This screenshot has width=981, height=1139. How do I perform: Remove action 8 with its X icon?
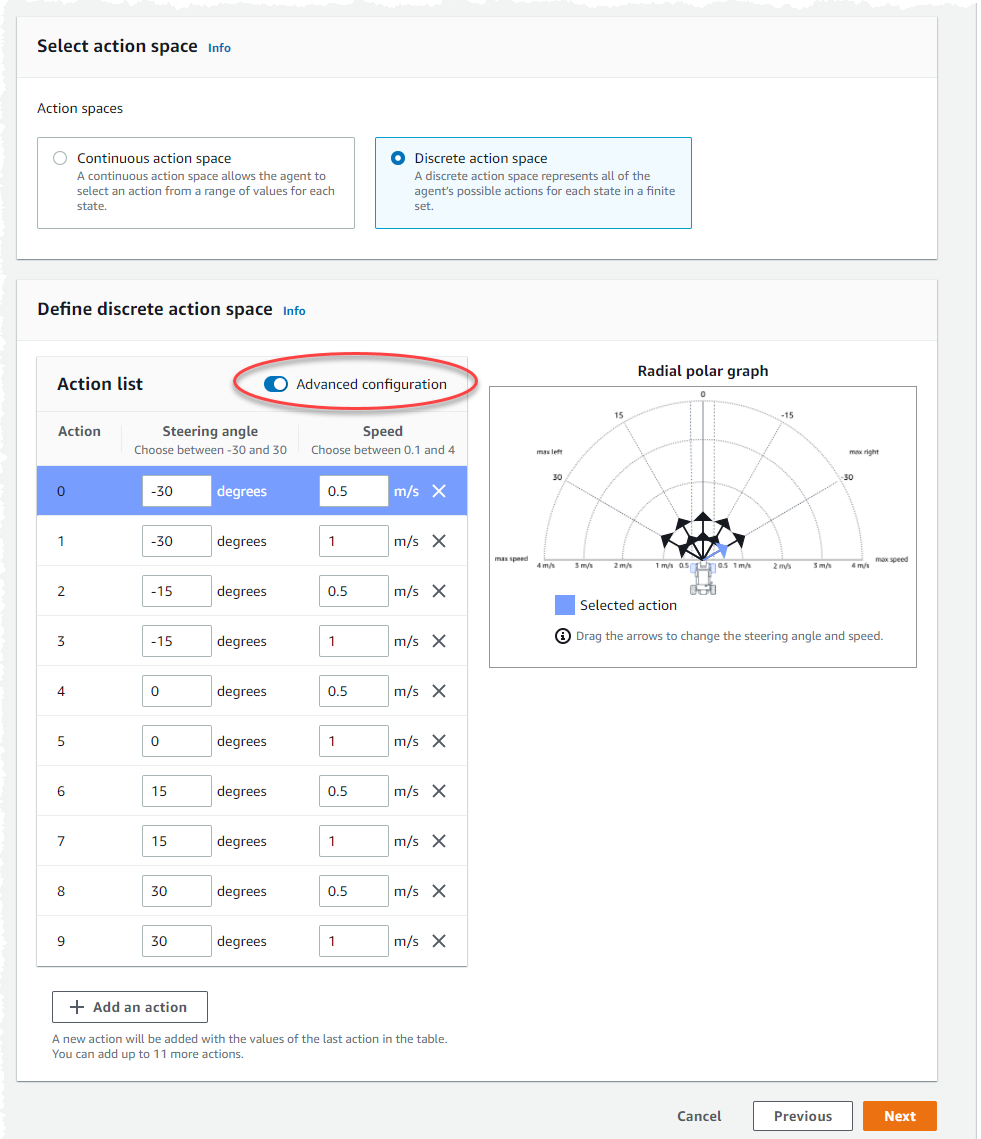click(x=438, y=890)
